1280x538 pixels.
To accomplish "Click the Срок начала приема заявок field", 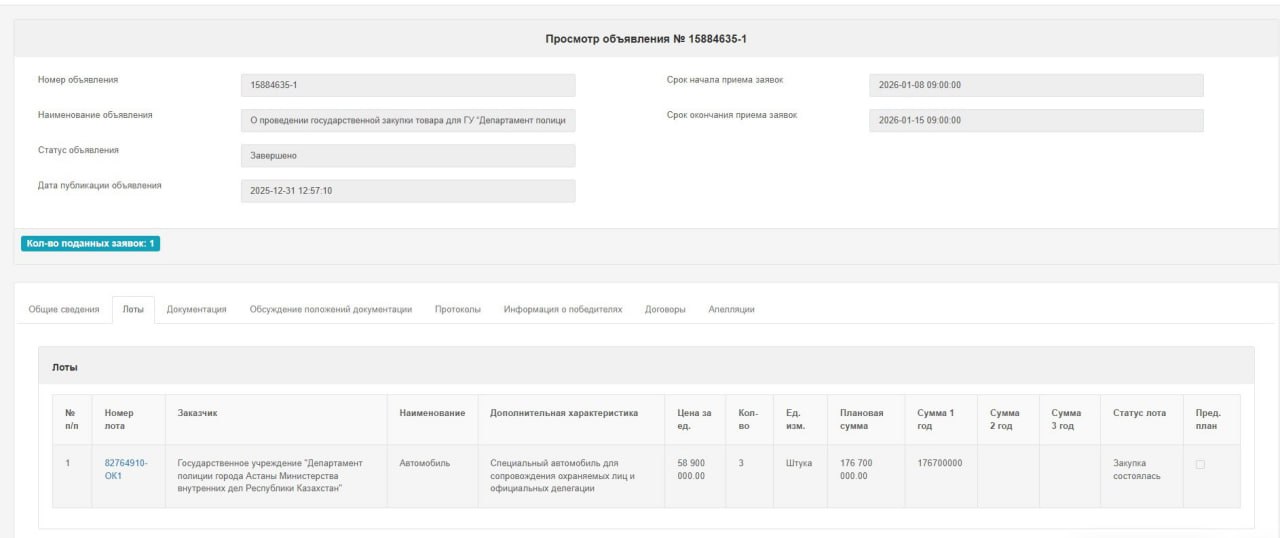I will point(1036,85).
